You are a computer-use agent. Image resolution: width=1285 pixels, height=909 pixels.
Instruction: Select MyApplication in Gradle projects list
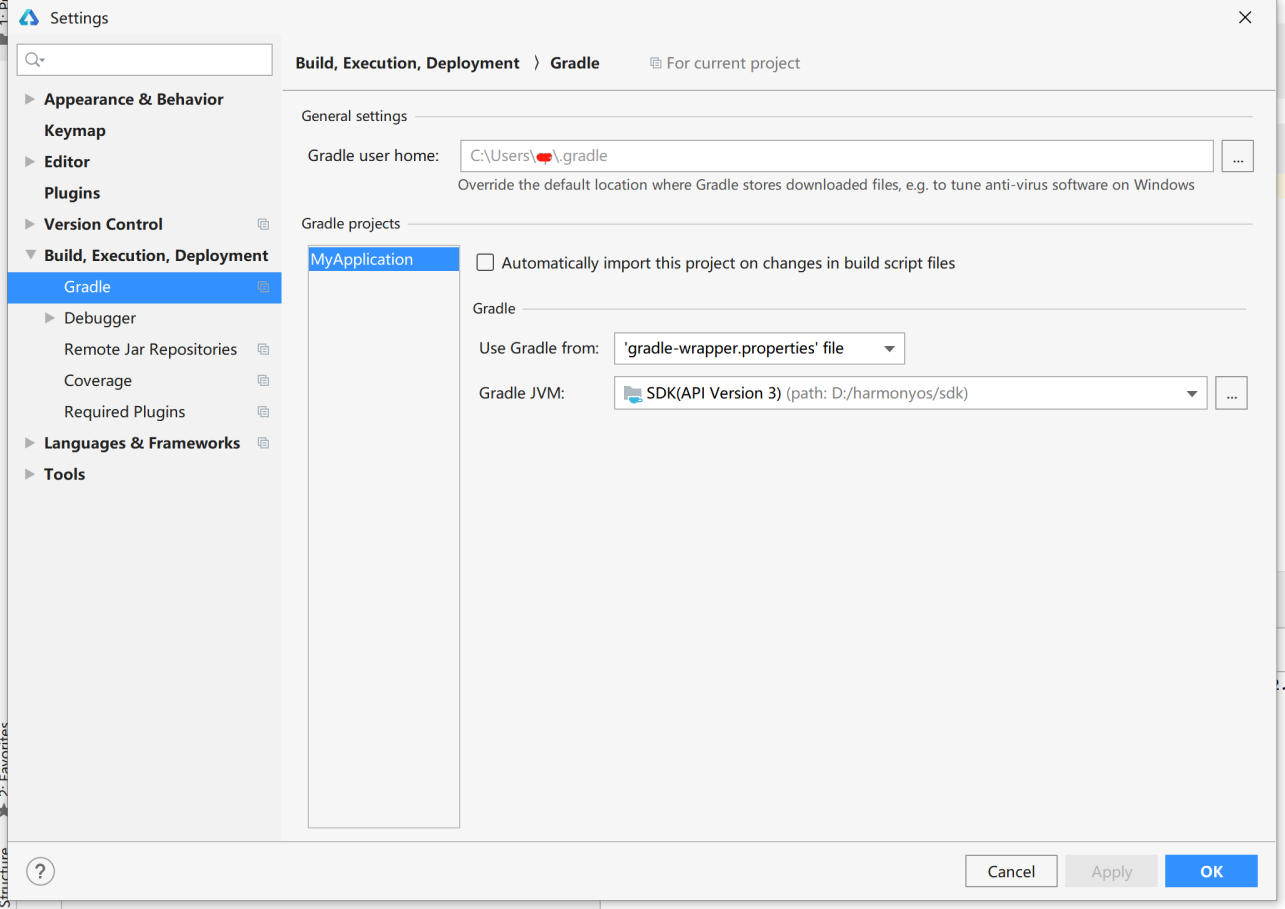(x=362, y=260)
